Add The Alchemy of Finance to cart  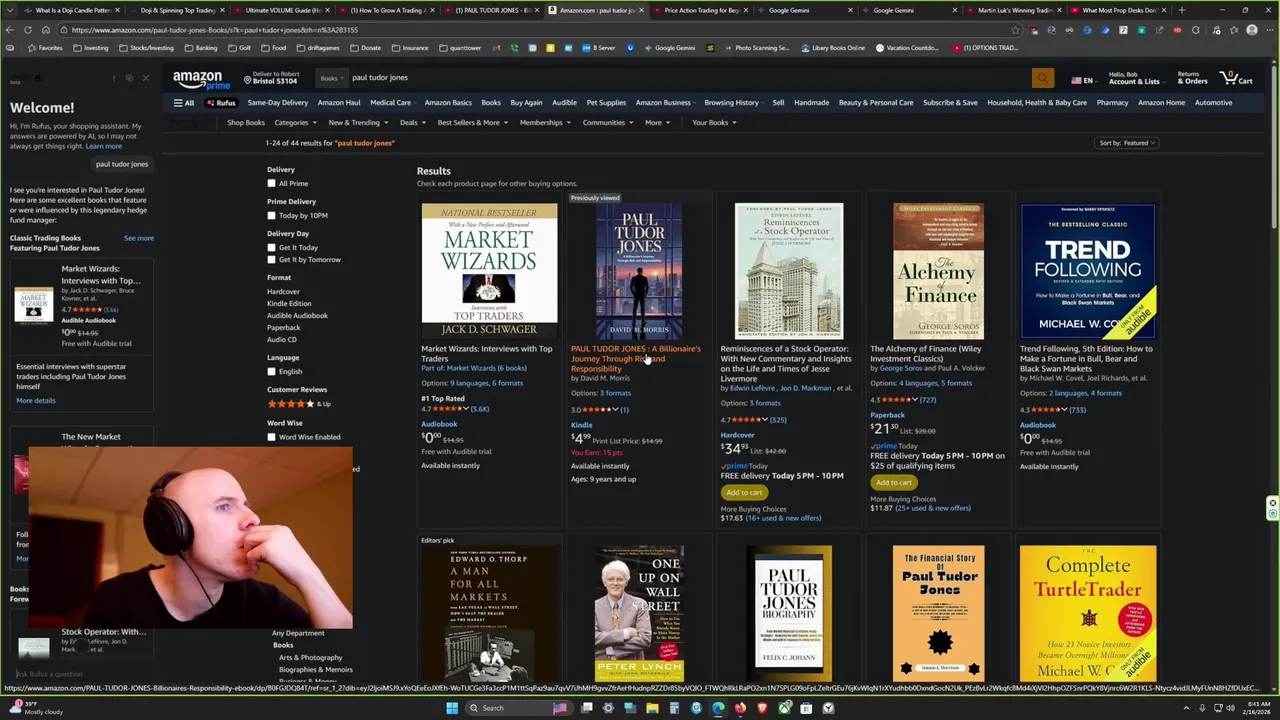(x=893, y=482)
